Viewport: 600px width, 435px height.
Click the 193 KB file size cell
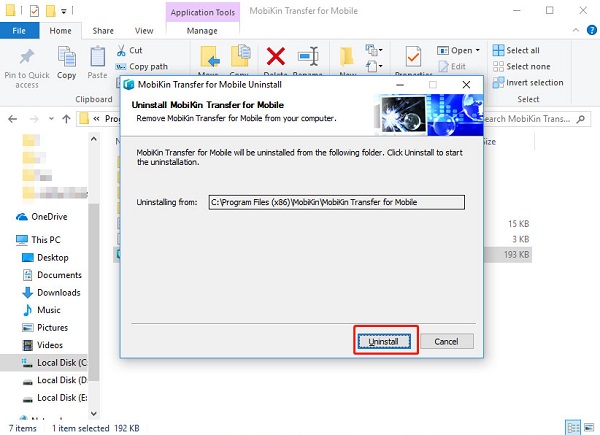point(517,254)
